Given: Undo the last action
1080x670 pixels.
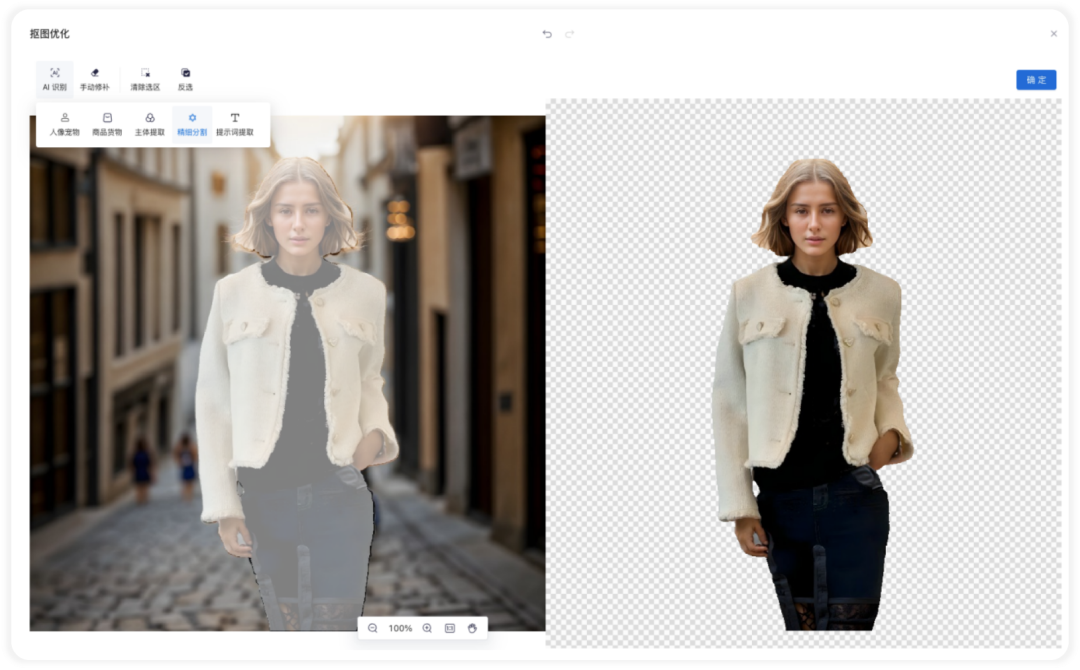Looking at the screenshot, I should (547, 34).
